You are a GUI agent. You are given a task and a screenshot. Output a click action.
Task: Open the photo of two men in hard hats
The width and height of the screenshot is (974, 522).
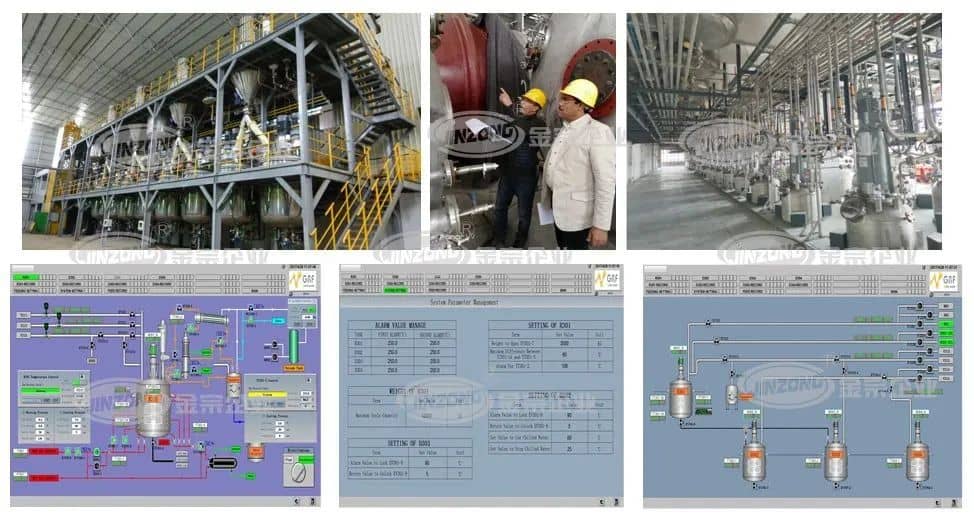pos(522,131)
